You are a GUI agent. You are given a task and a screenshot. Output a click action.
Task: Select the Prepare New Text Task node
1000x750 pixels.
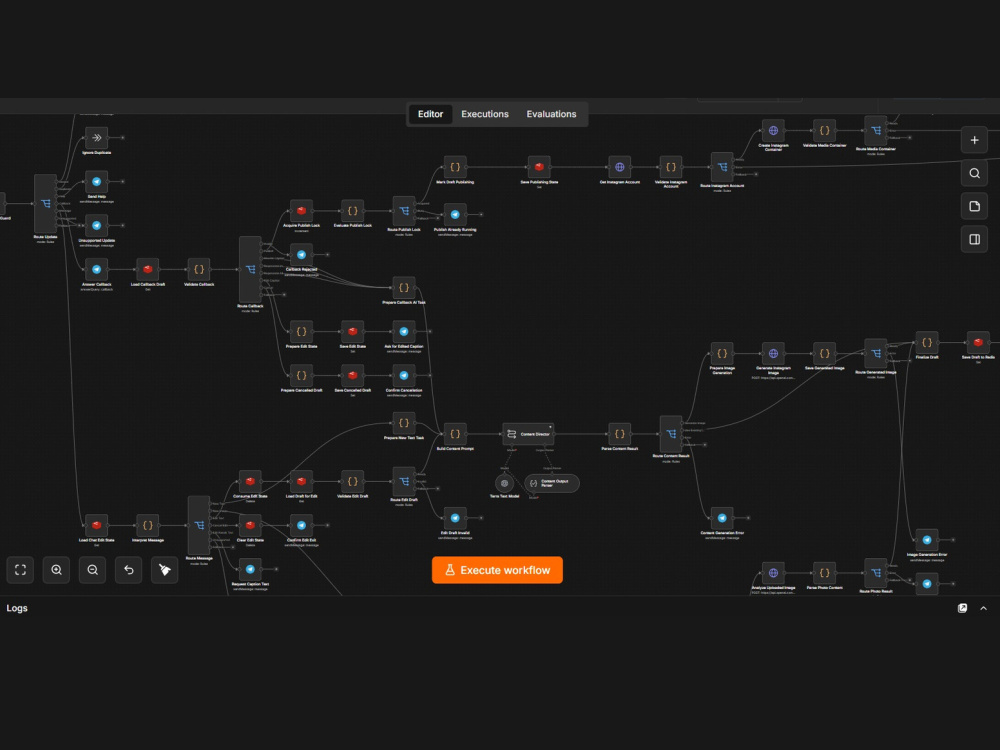(x=404, y=423)
